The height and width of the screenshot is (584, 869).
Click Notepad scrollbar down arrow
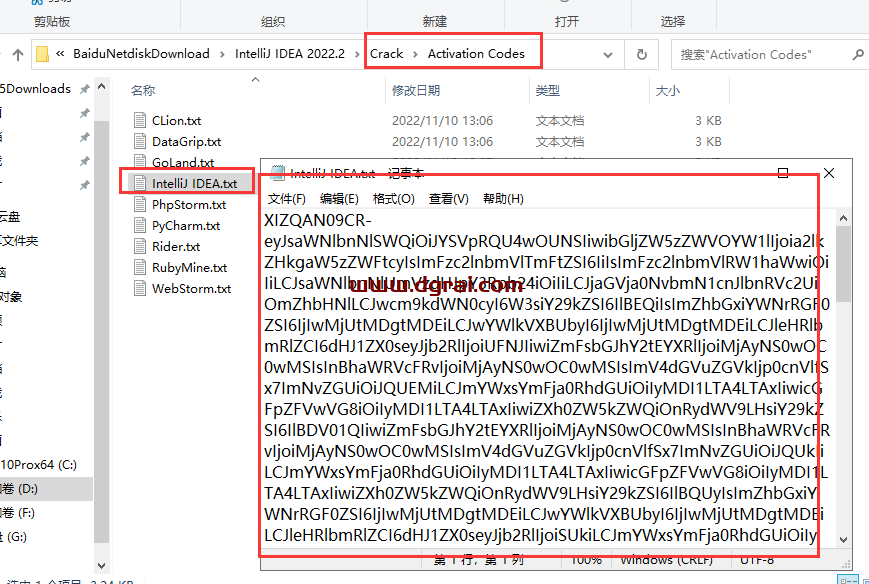click(844, 539)
